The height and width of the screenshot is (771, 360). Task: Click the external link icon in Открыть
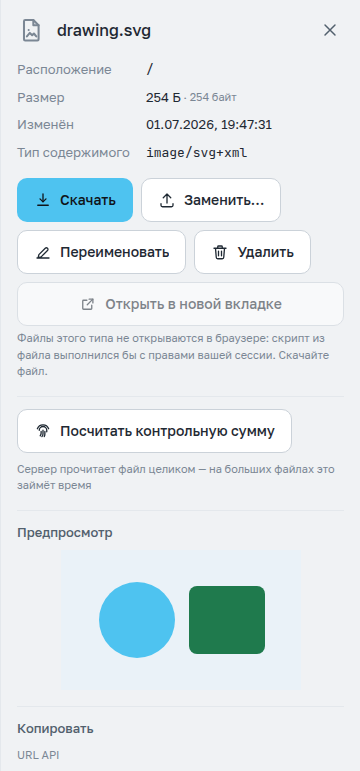tap(88, 304)
